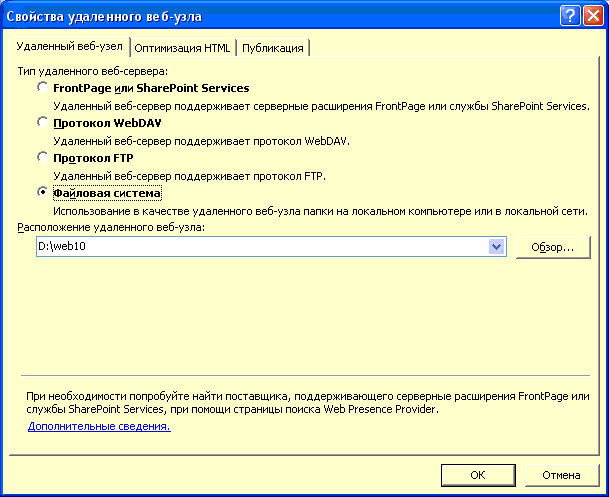609x497 pixels.
Task: Choose the Файловая система radio button
Action: coord(42,192)
